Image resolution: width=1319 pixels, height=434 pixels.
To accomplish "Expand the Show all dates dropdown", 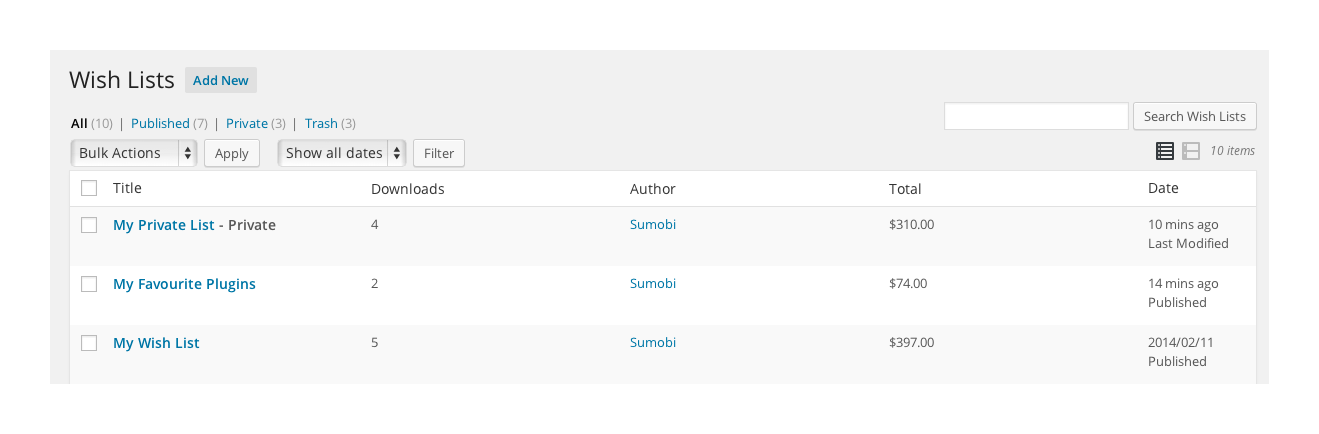I will click(x=342, y=153).
